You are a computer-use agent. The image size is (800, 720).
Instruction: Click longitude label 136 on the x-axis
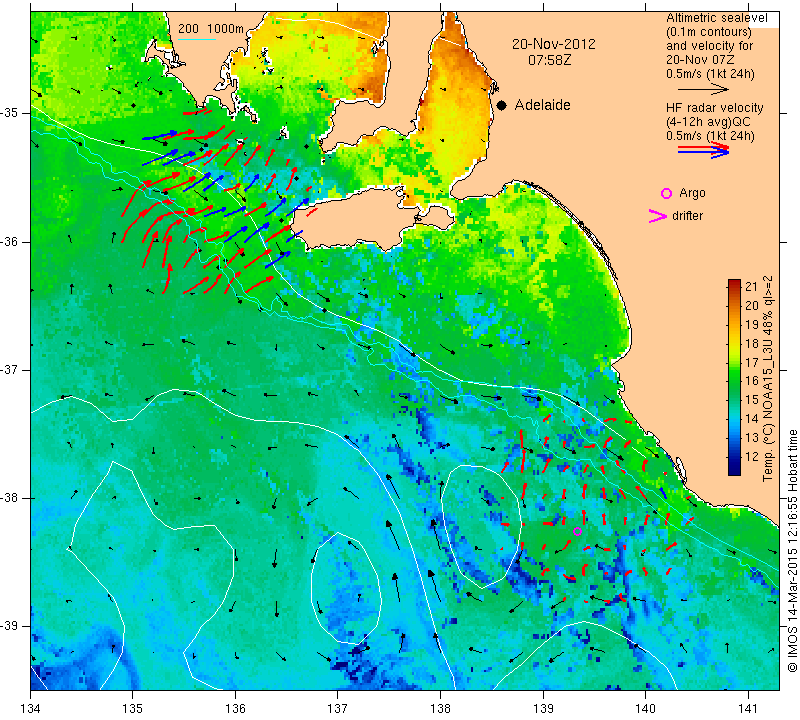pos(235,709)
